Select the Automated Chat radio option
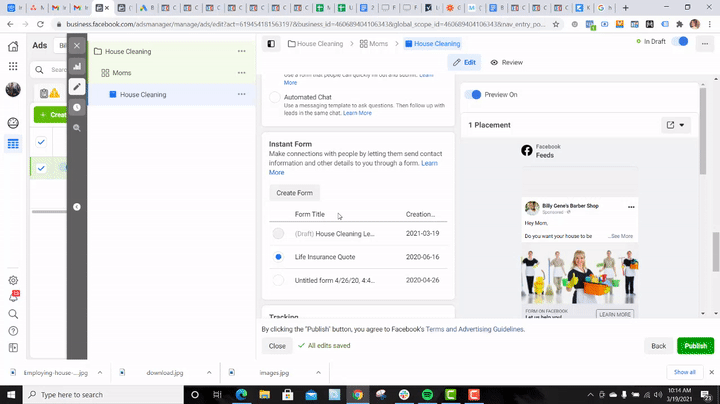The width and height of the screenshot is (720, 404). (275, 98)
